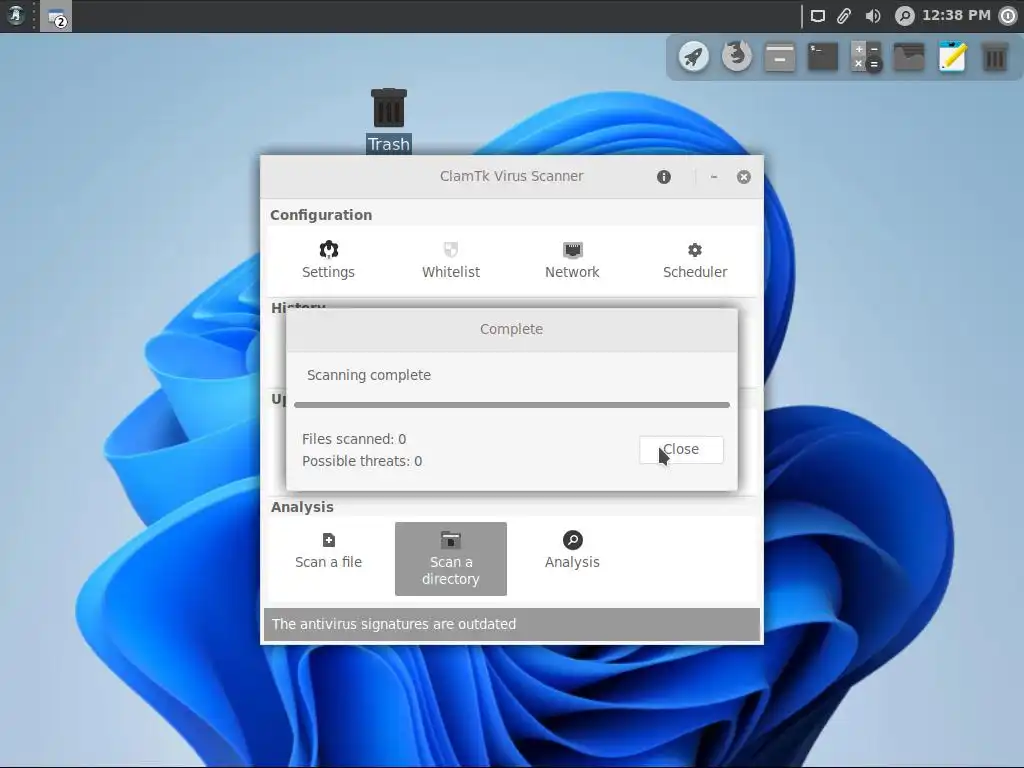Open Firefox from the dock

(x=736, y=57)
